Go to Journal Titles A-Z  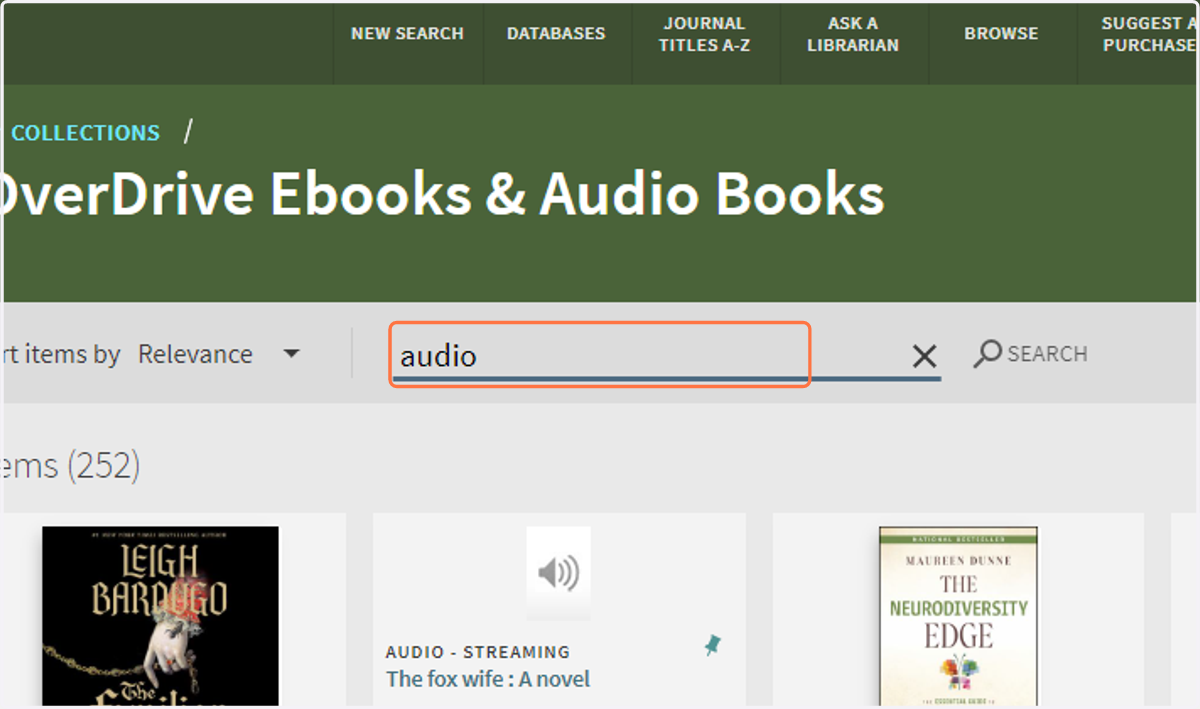coord(704,34)
